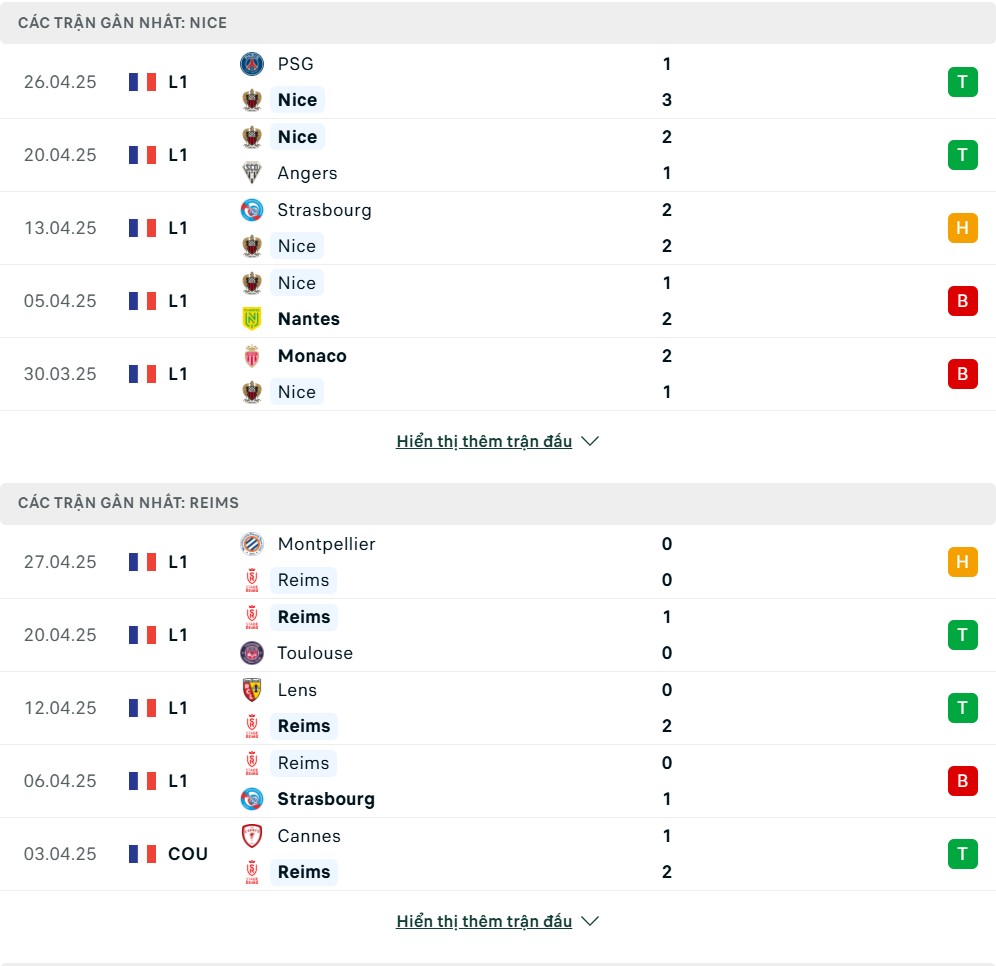Click the Monaco club crest

[x=252, y=356]
